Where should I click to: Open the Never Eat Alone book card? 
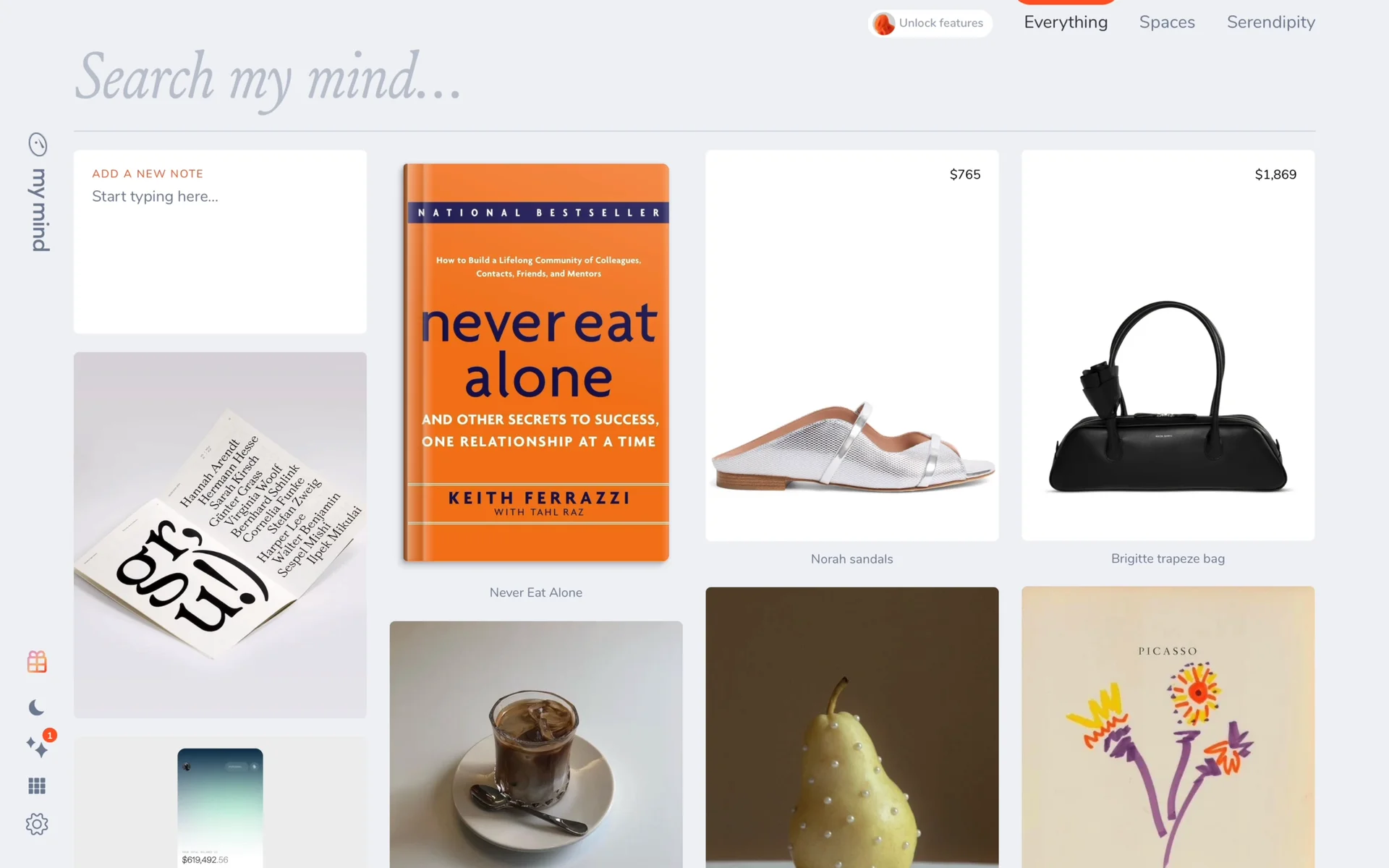[536, 362]
